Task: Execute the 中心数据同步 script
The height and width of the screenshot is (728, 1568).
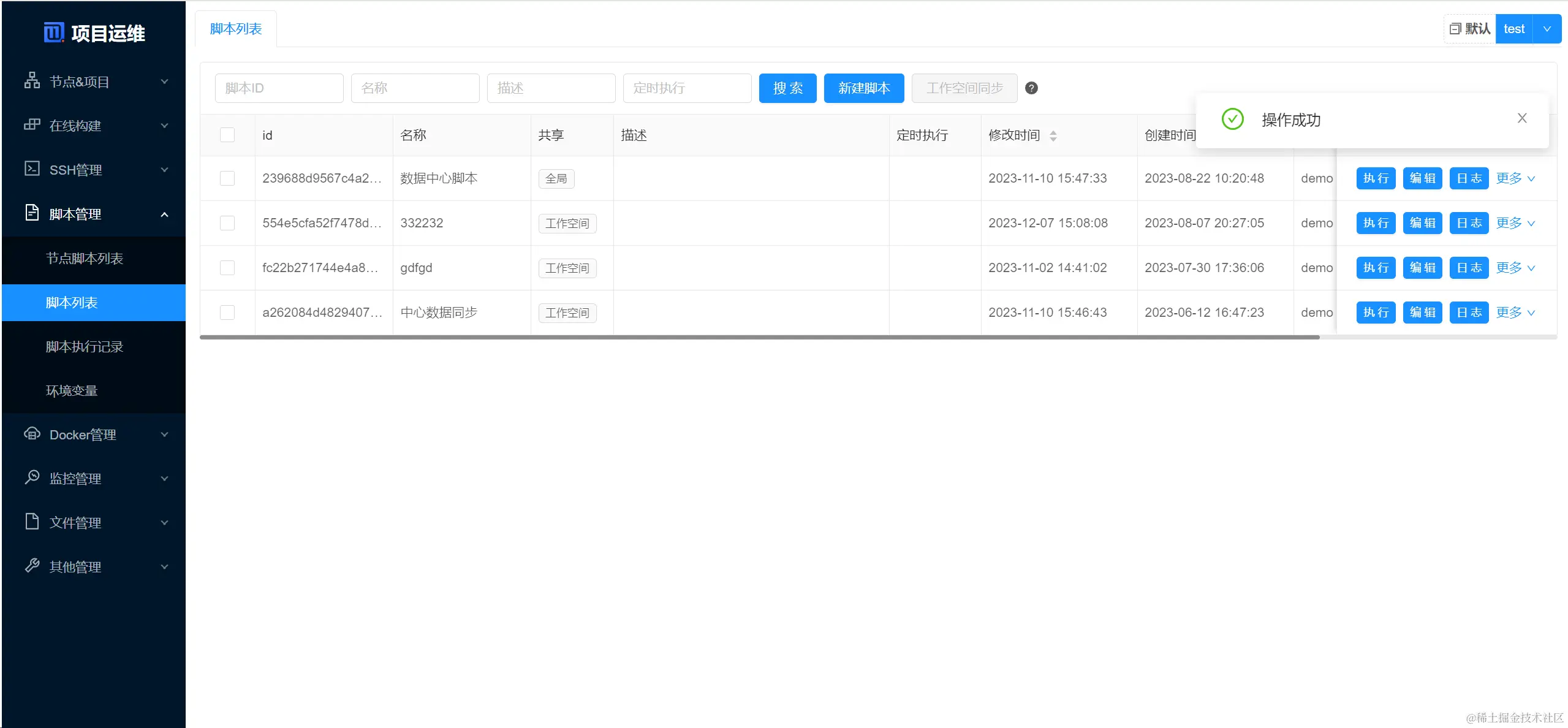Action: click(x=1376, y=313)
